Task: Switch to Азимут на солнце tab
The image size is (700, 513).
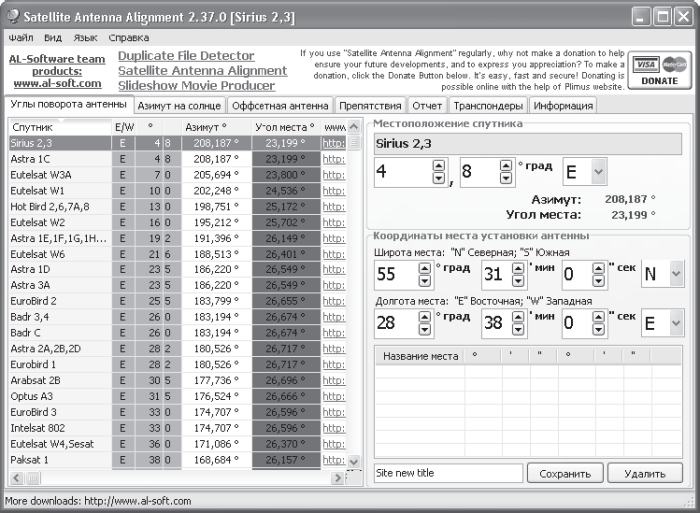Action: [179, 106]
